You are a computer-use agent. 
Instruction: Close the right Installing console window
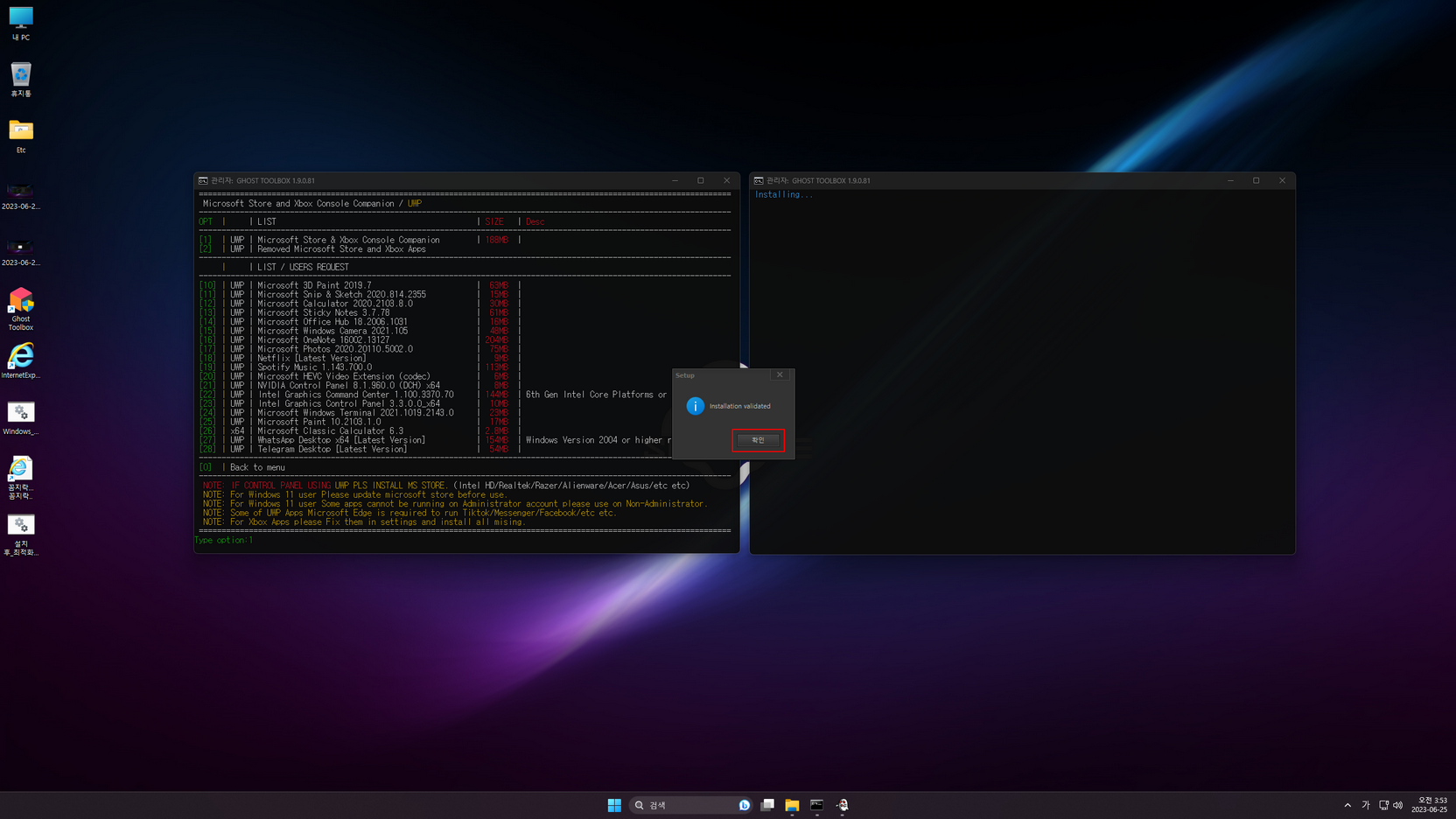[x=1282, y=180]
